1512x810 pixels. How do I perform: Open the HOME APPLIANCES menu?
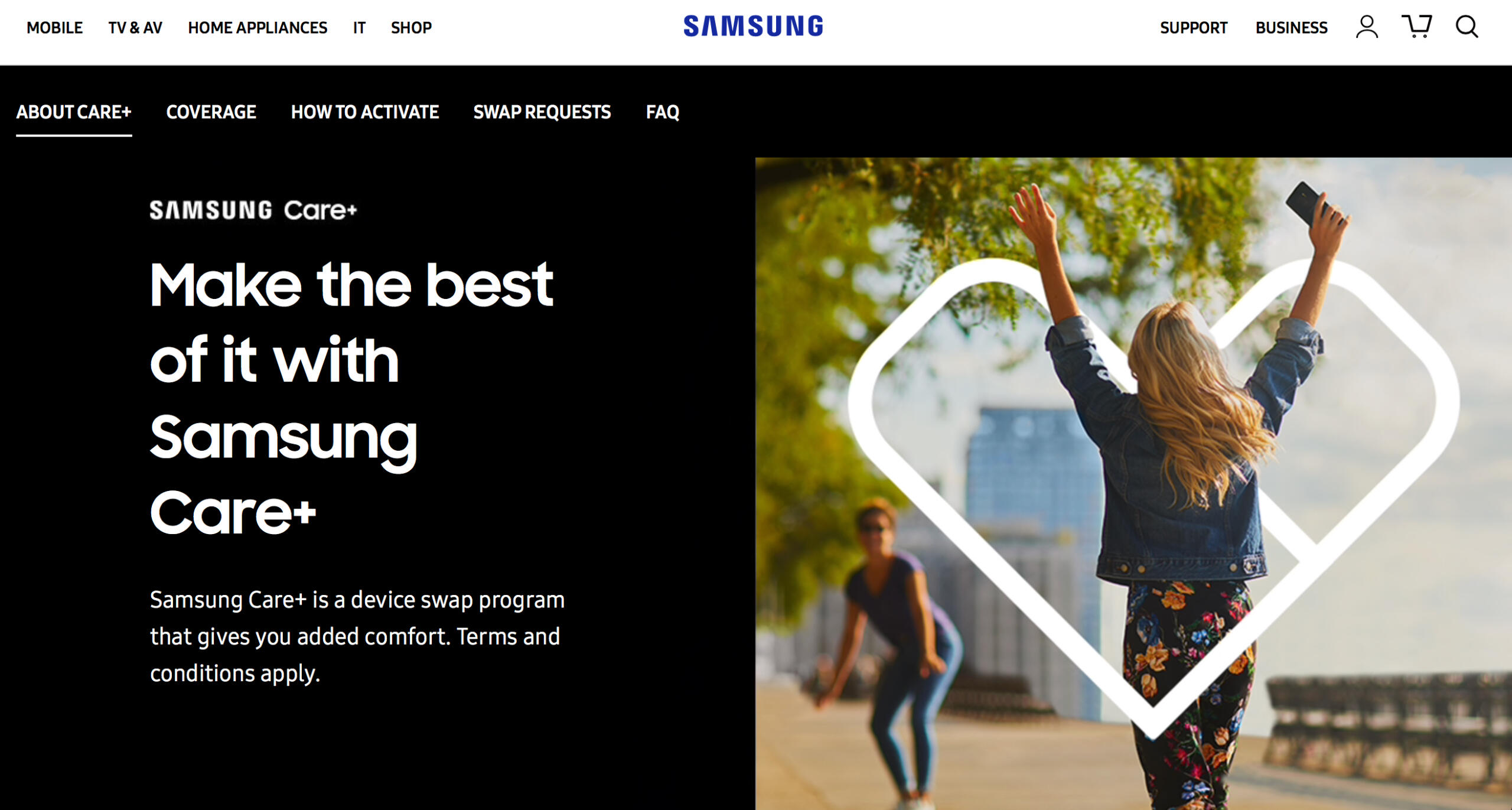pos(258,28)
